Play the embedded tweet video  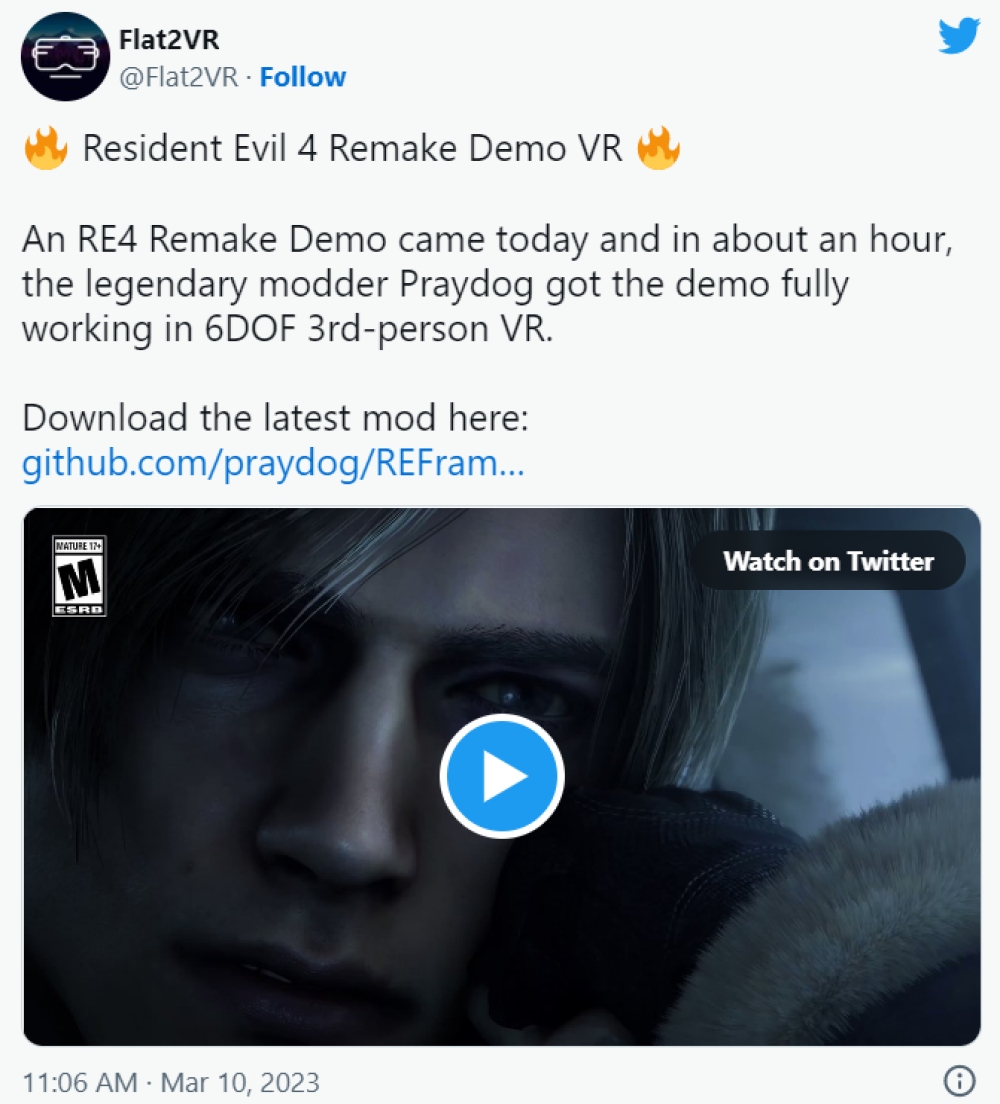click(x=502, y=776)
